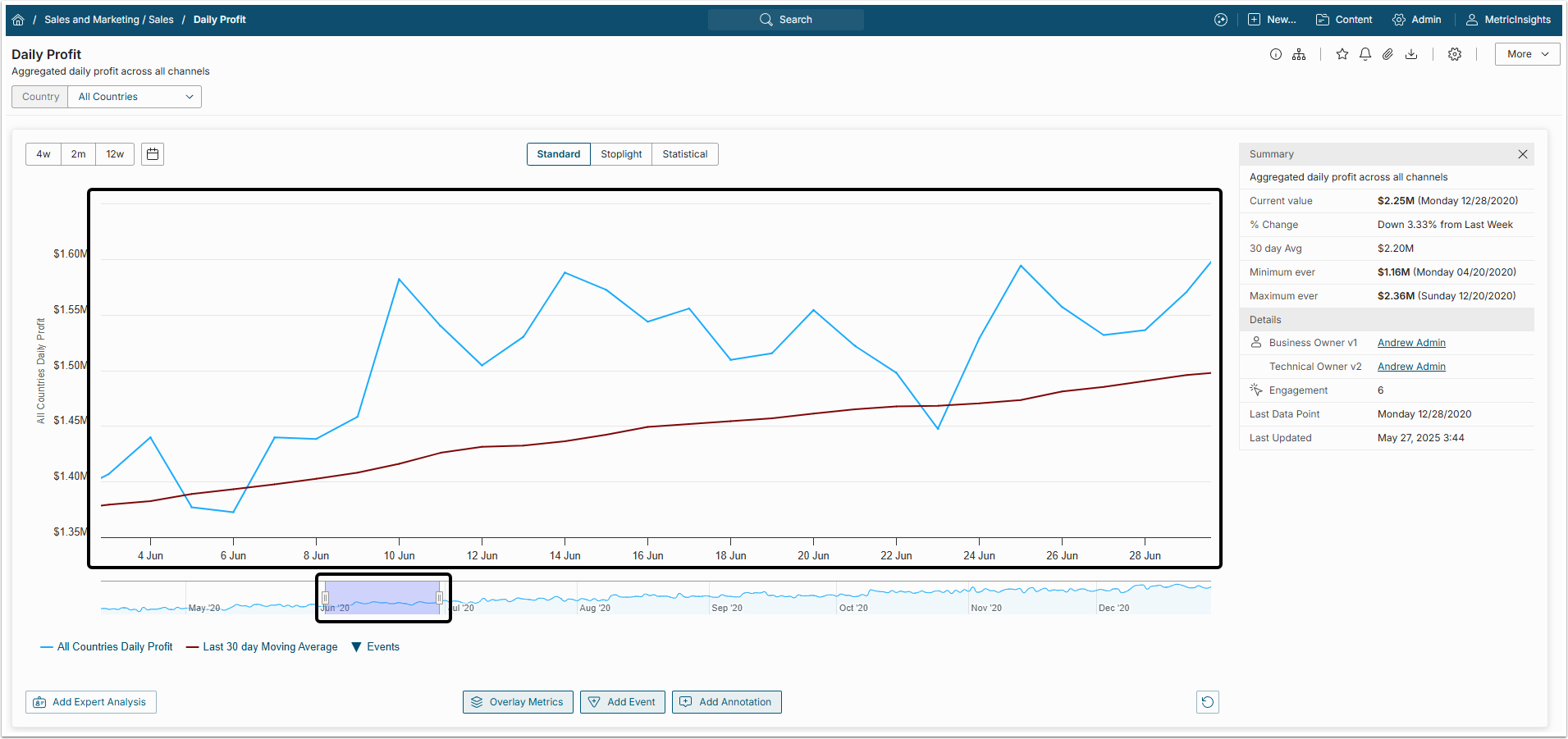Expand the All Countries dropdown
Image resolution: width=1568 pixels, height=739 pixels.
[135, 97]
